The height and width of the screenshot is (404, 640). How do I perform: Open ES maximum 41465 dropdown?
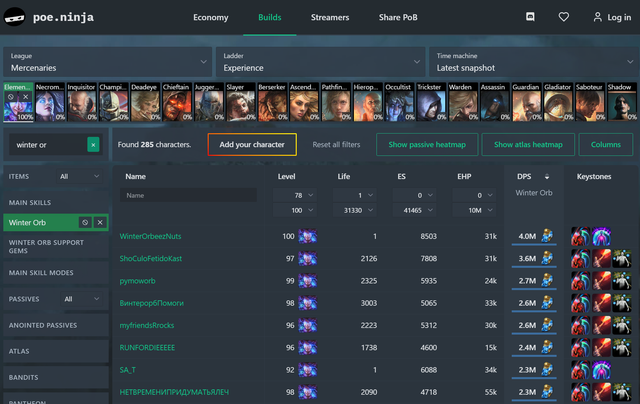[x=414, y=210]
